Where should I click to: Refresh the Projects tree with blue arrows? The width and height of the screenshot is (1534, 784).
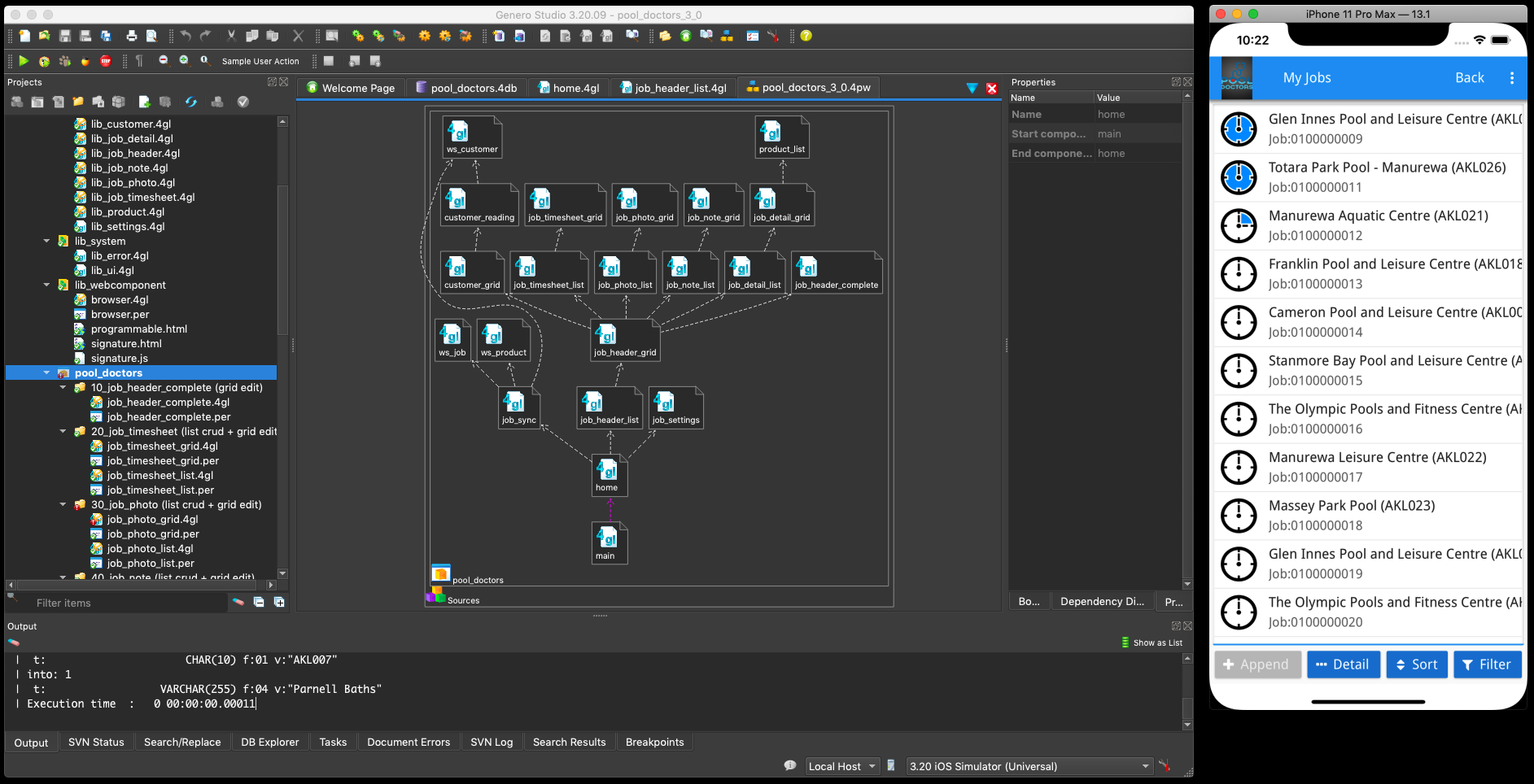(191, 102)
